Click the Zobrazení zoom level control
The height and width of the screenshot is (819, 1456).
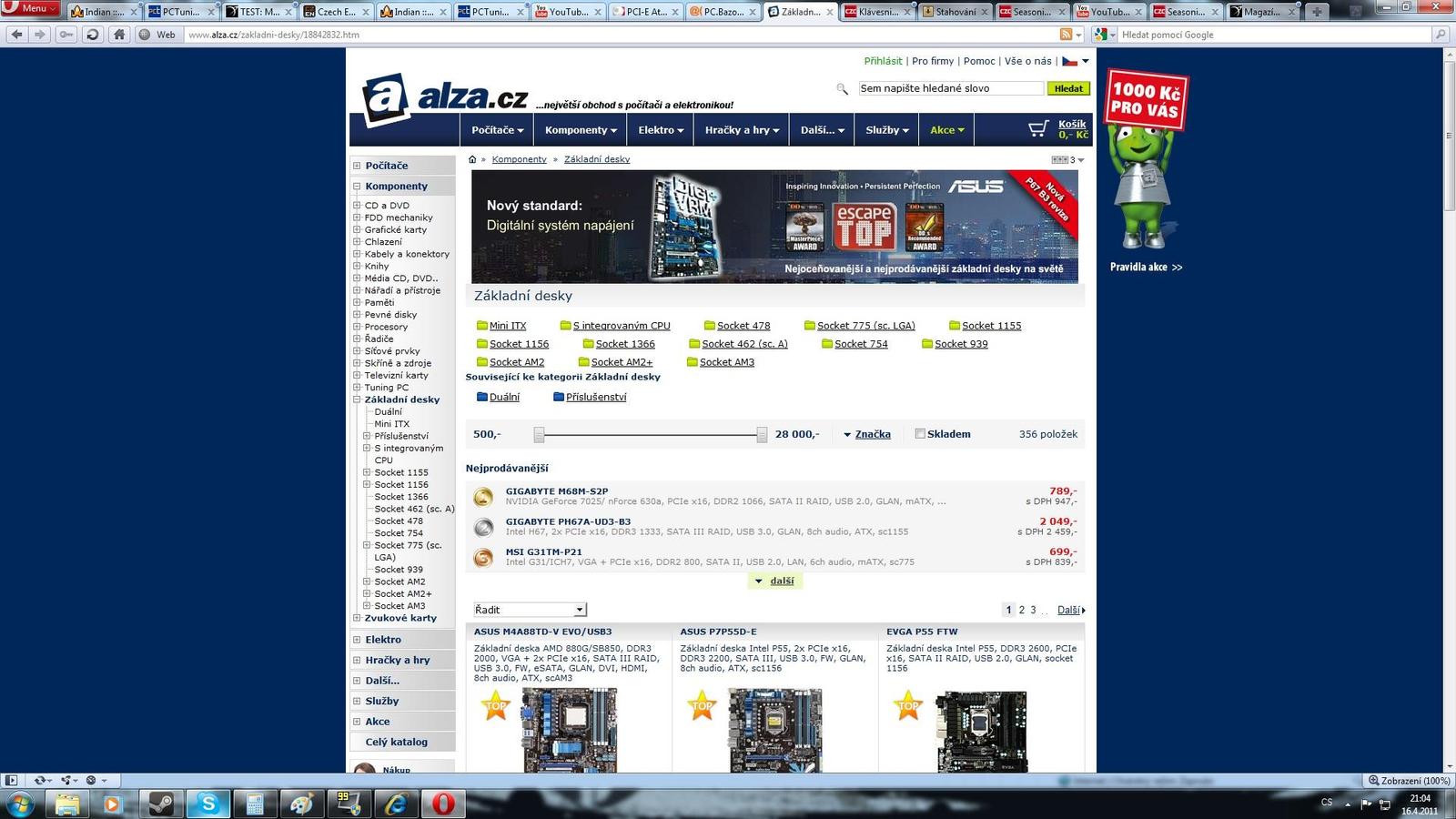pyautogui.click(x=1409, y=781)
